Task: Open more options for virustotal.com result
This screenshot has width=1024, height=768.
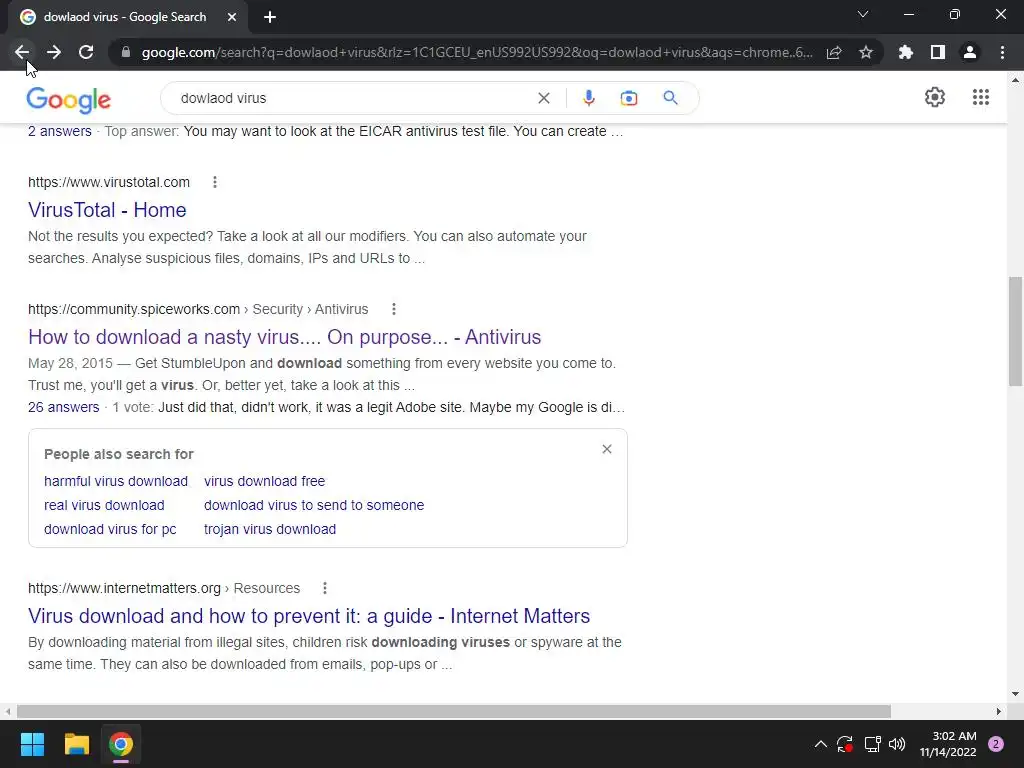Action: point(215,182)
